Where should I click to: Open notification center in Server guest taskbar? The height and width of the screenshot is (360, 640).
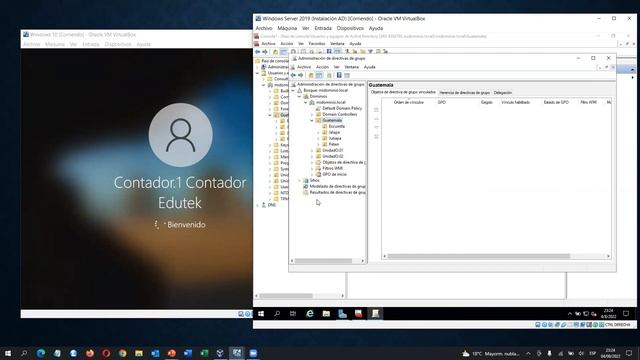pos(626,313)
